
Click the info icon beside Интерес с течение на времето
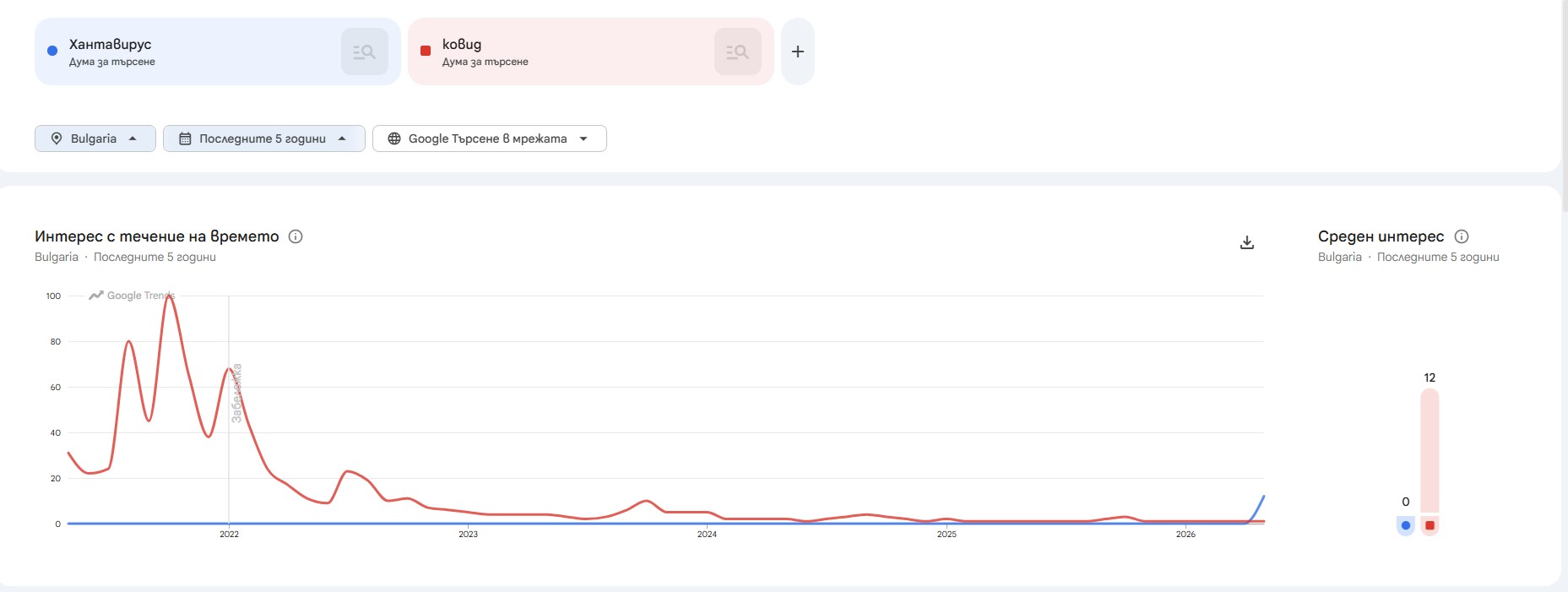point(296,236)
